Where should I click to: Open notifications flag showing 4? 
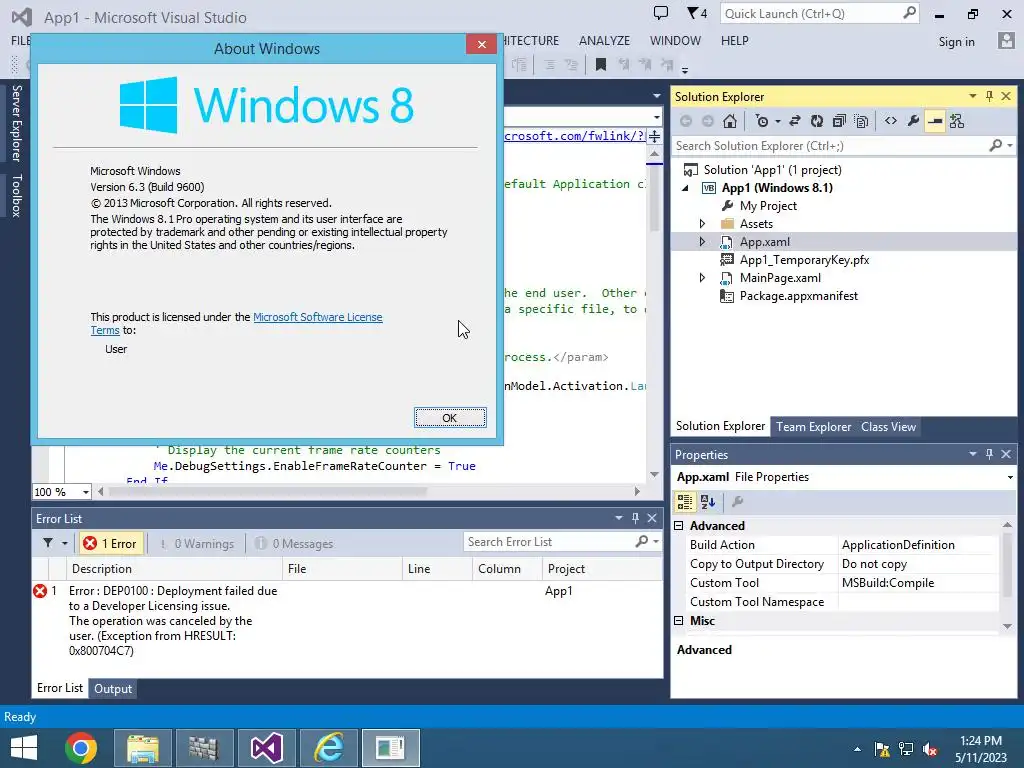697,13
